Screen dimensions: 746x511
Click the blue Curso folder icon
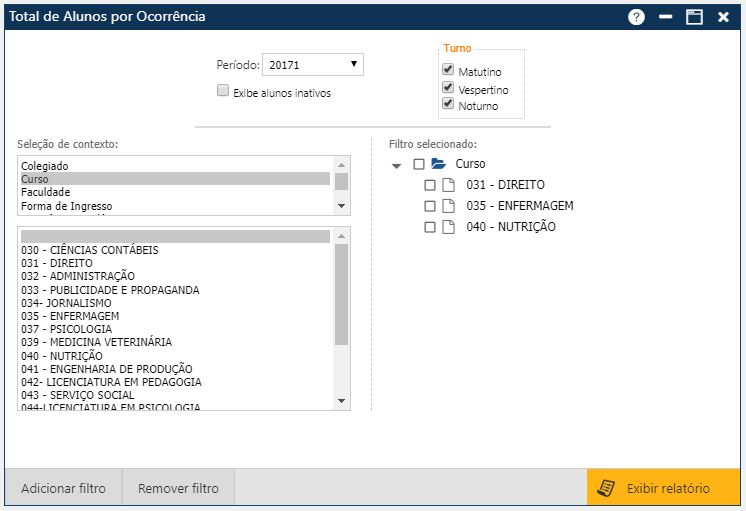coord(438,164)
